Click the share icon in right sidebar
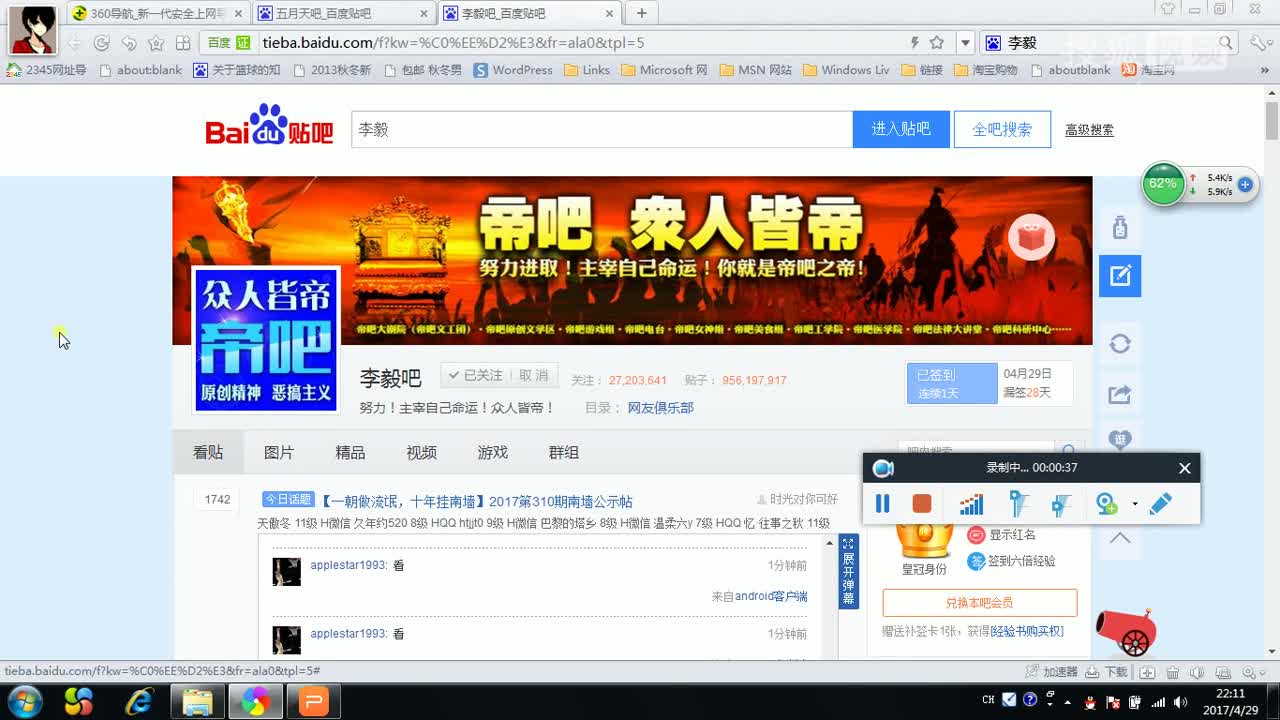Viewport: 1280px width, 720px height. click(x=1120, y=394)
